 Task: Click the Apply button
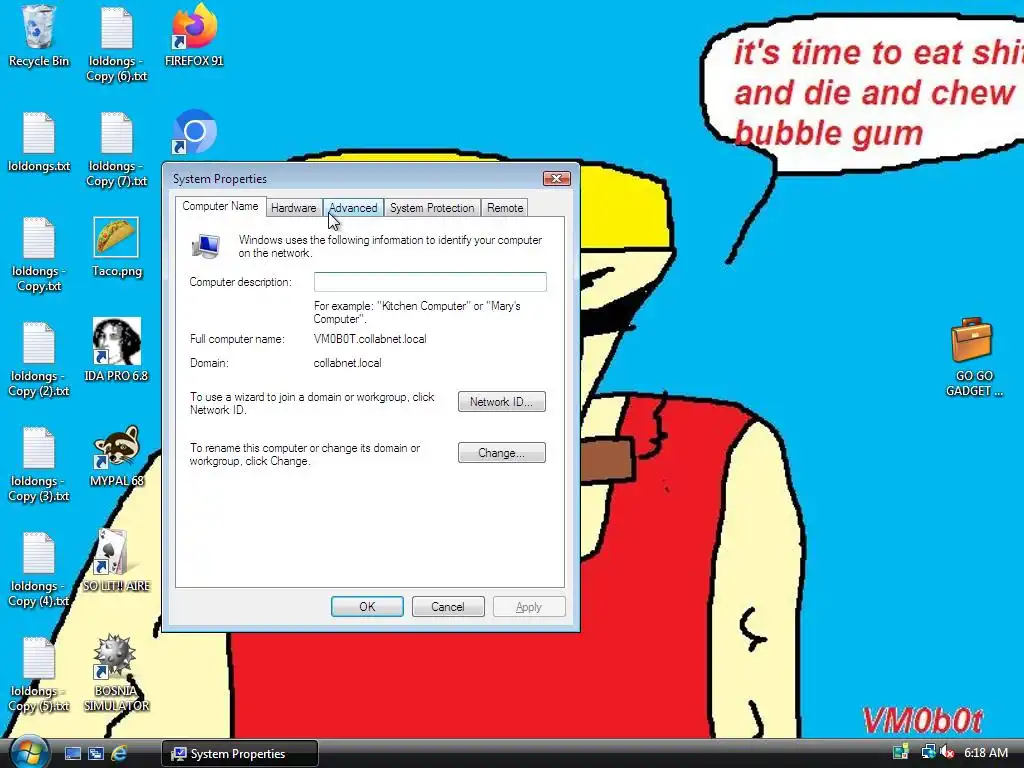[529, 607]
